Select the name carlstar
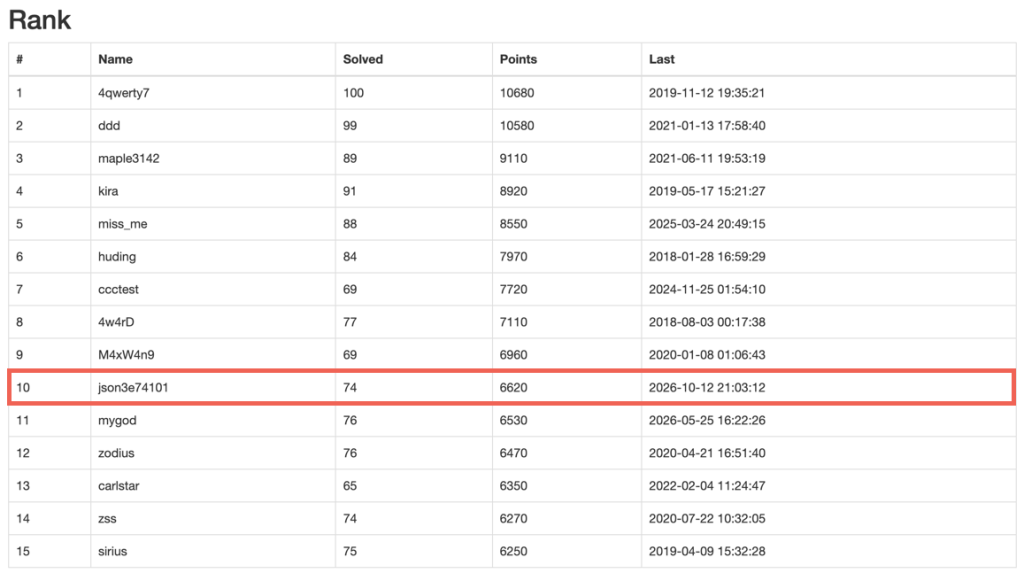The image size is (1024, 573). pos(118,485)
